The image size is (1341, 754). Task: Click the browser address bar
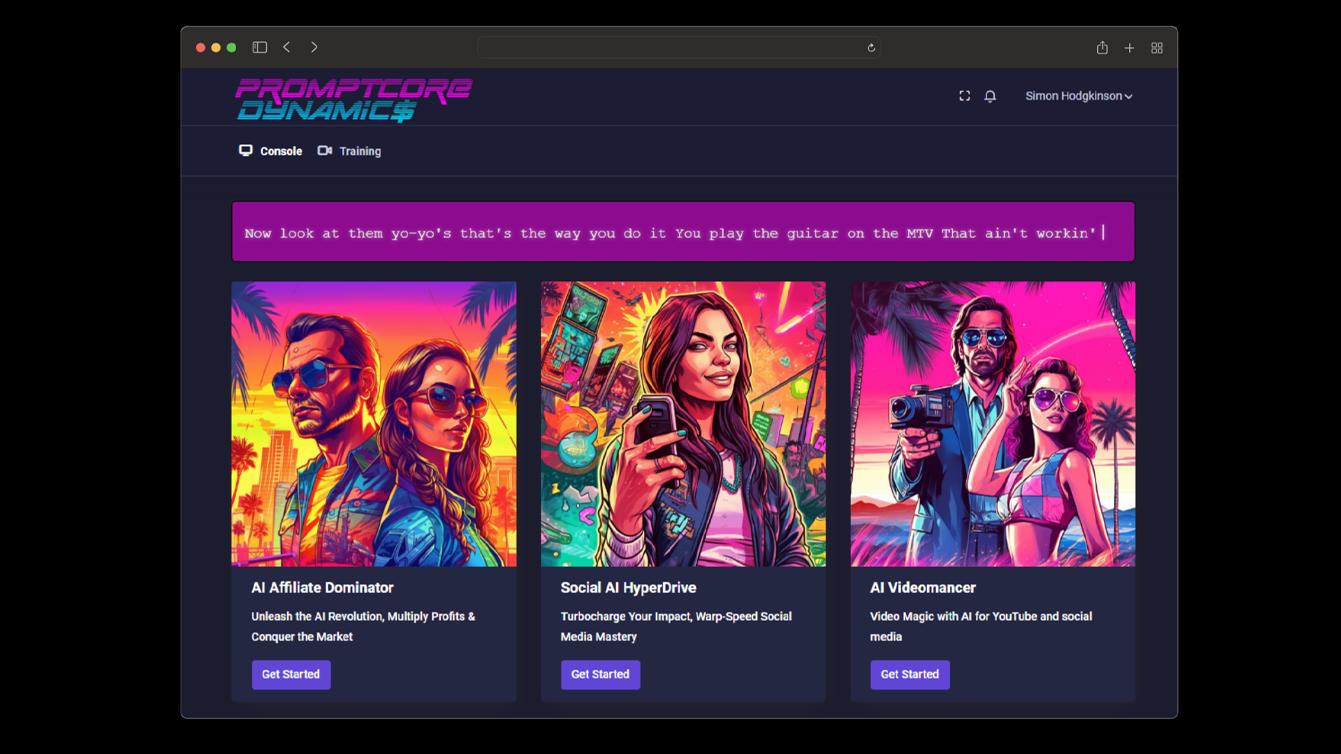click(679, 47)
